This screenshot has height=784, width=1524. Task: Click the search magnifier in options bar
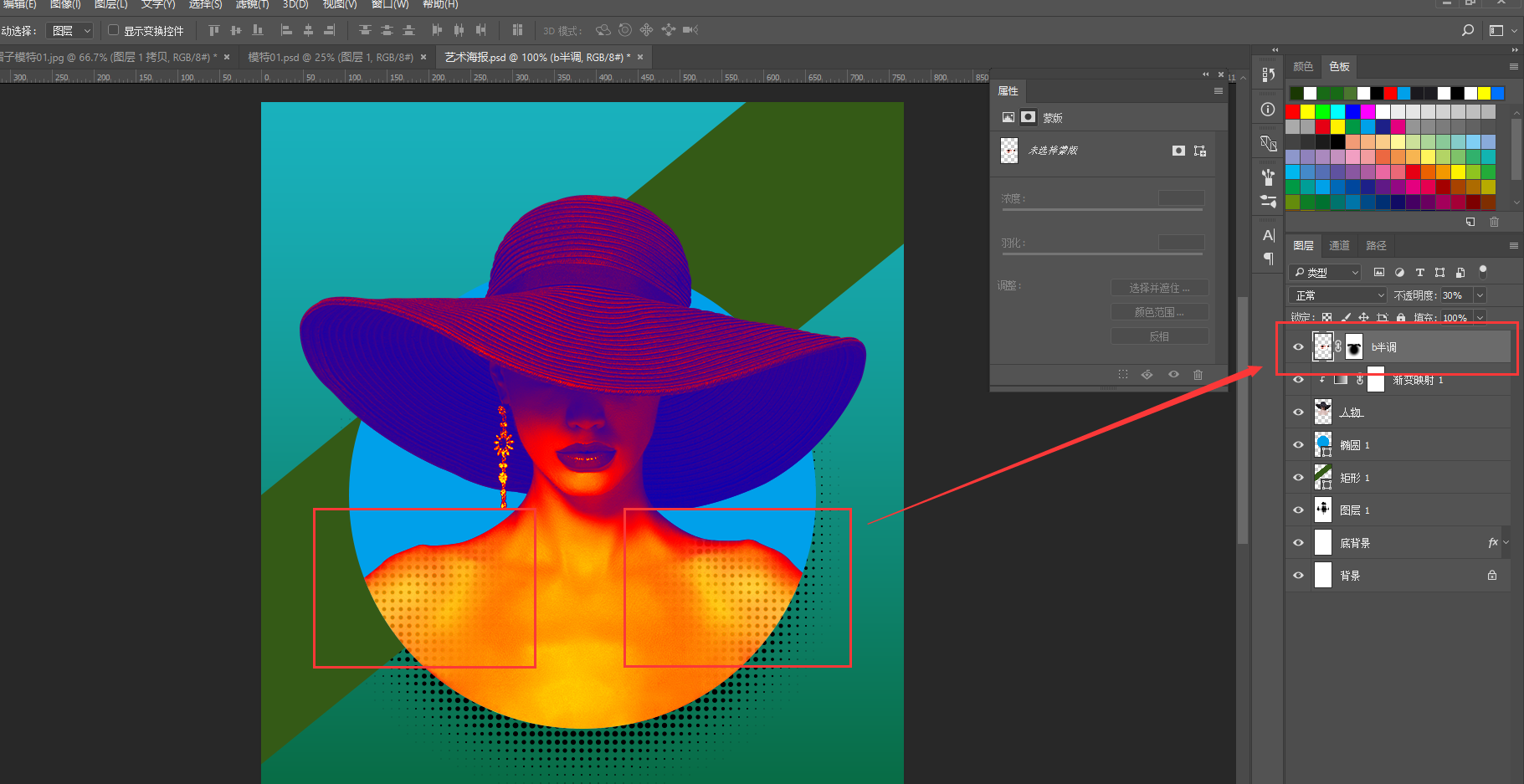tap(1467, 30)
